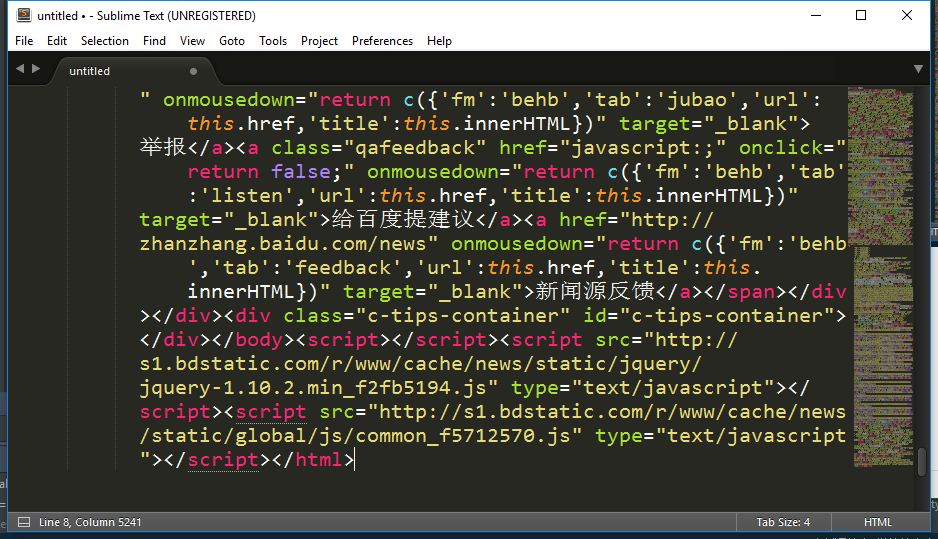
Task: Click the text 'zhanzhang.baidu.com/news'
Action: [283, 244]
